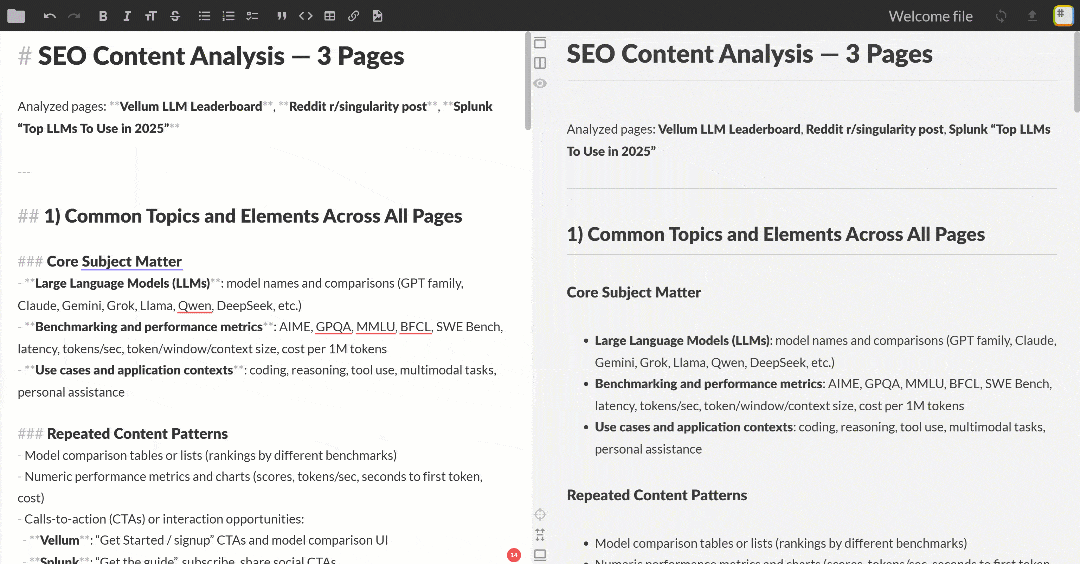Click the Welcome file title field
Image resolution: width=1080 pixels, height=564 pixels.
tap(930, 16)
